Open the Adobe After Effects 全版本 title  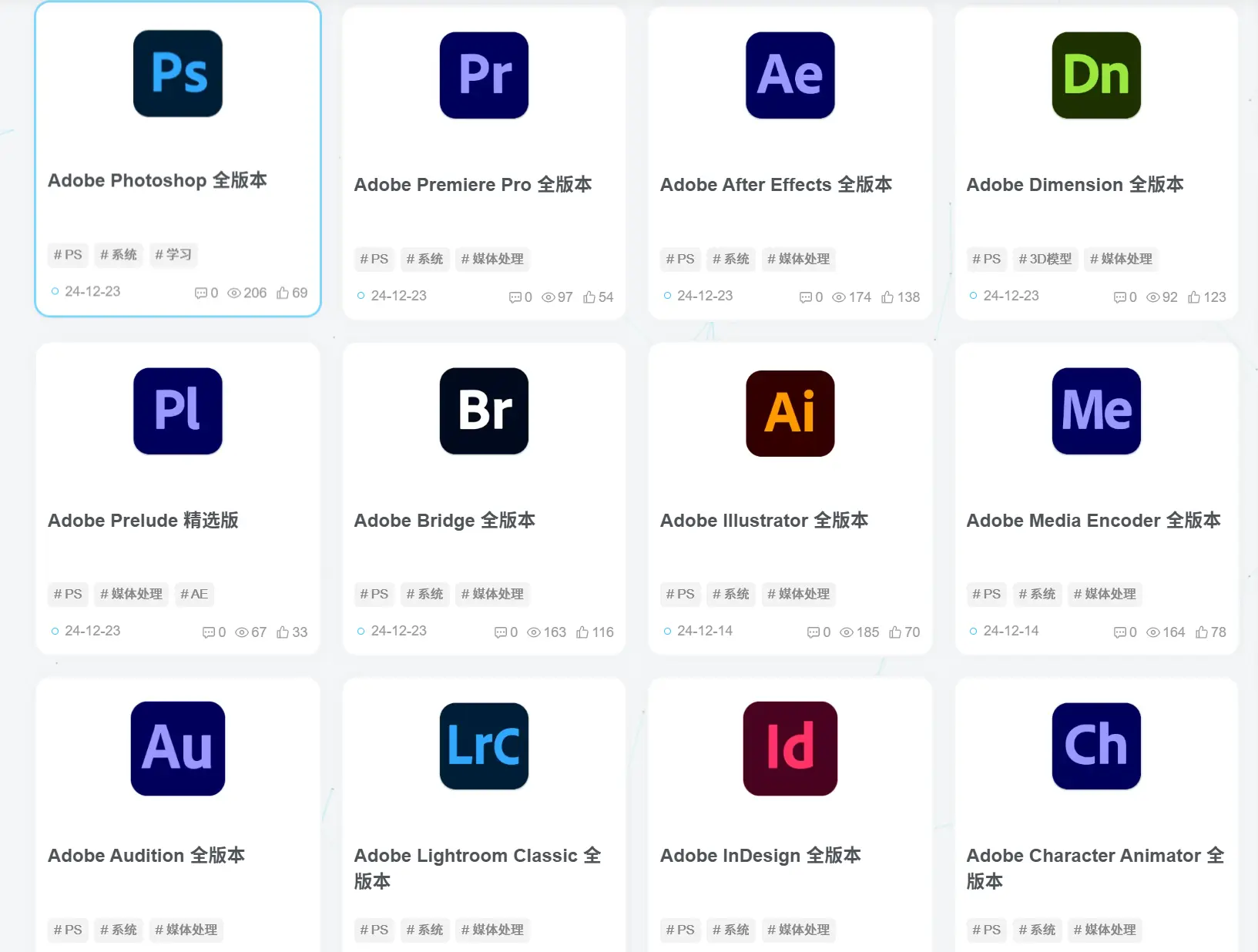776,185
